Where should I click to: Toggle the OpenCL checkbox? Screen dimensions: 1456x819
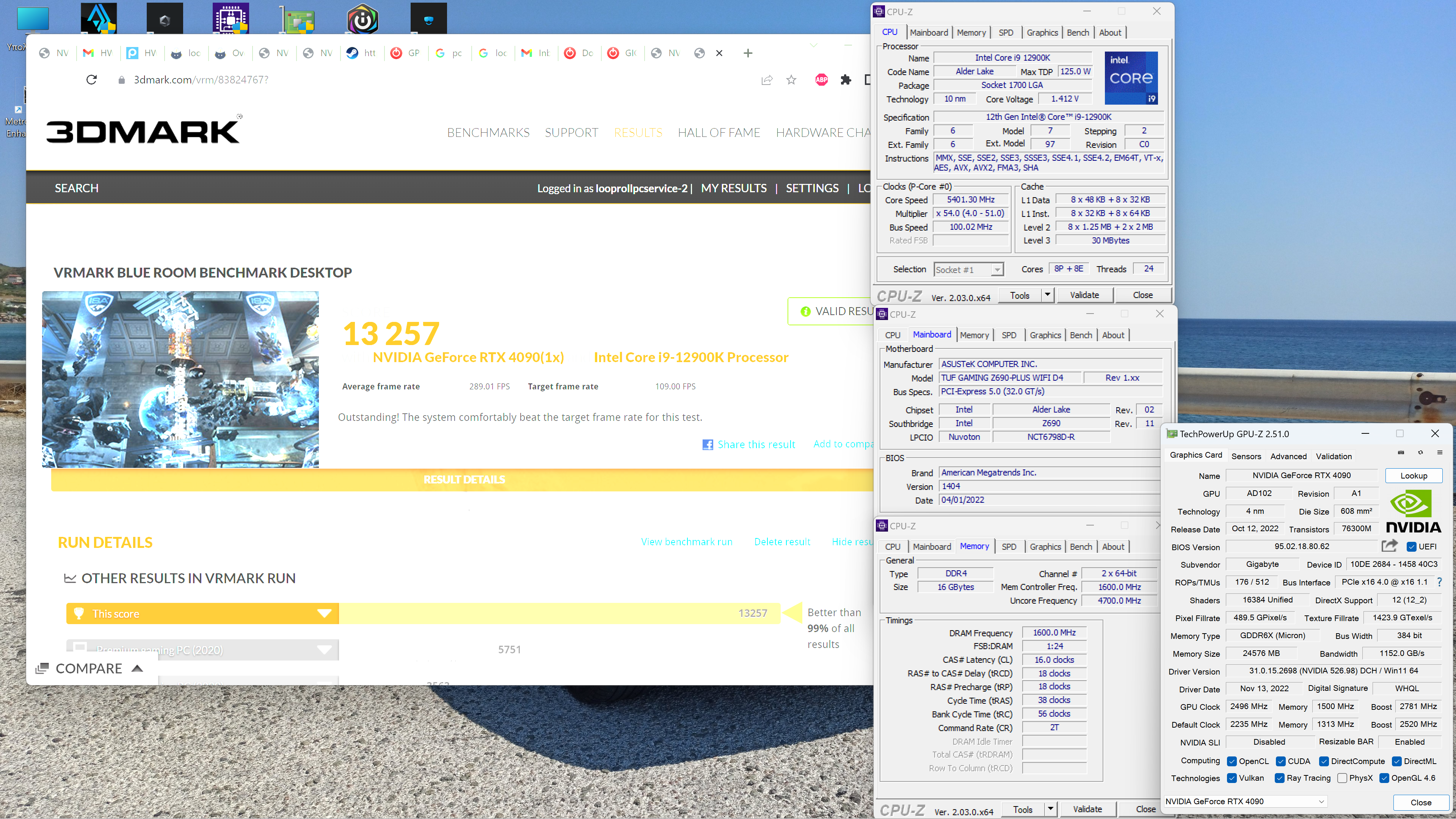point(1232,761)
